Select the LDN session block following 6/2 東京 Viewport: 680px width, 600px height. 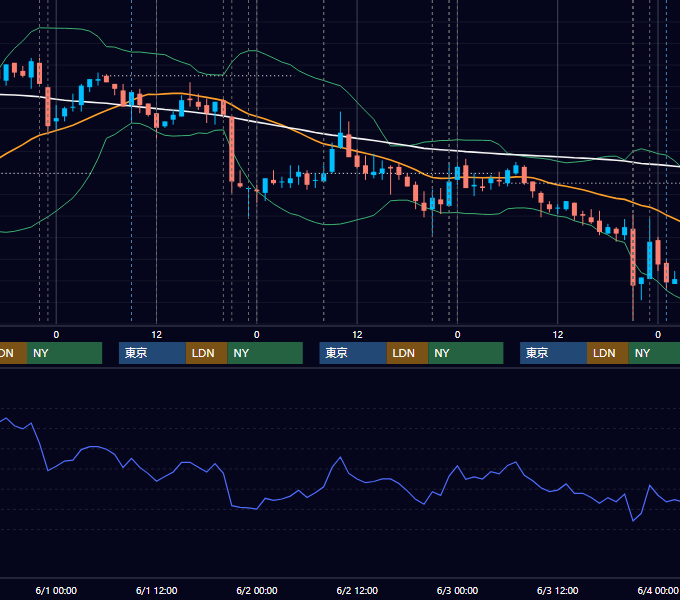(407, 353)
